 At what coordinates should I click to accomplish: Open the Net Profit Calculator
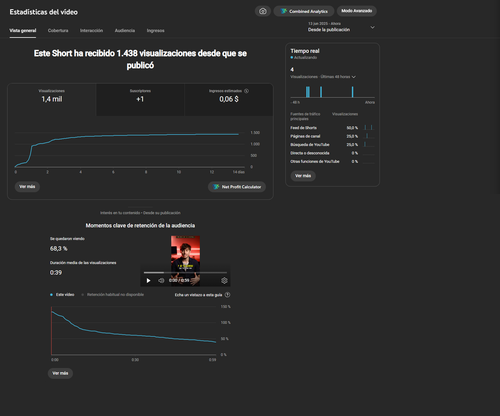[x=237, y=187]
